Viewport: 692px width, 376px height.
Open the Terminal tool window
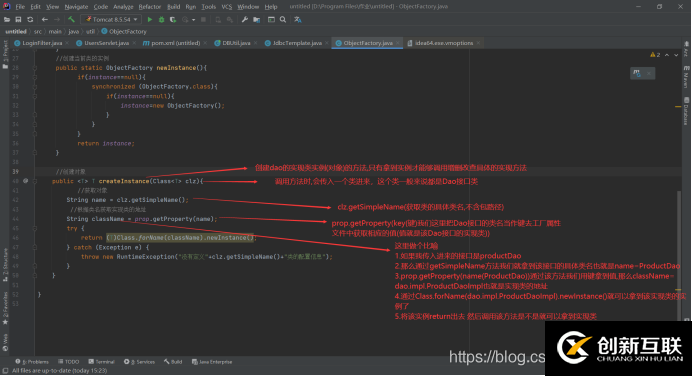pyautogui.click(x=102, y=362)
